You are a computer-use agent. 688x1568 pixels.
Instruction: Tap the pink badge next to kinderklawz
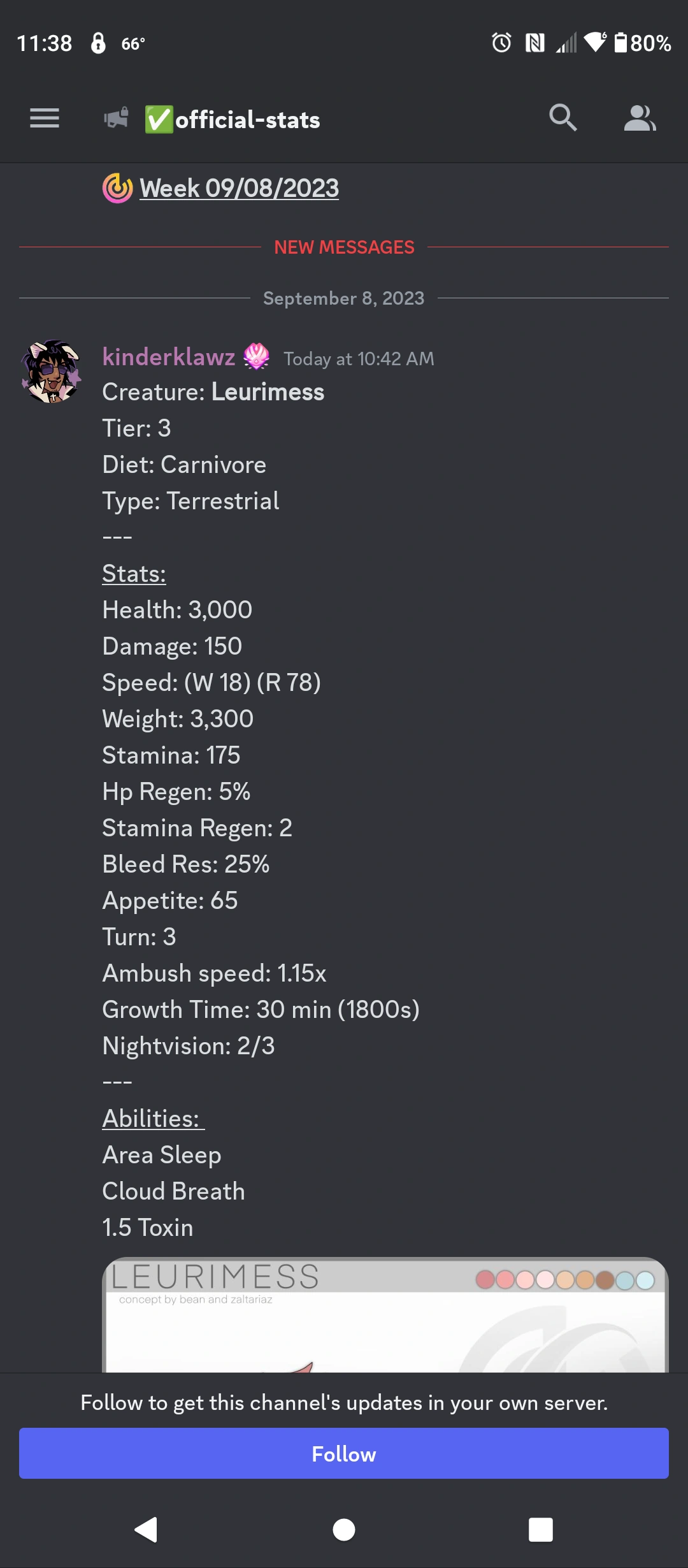pos(257,358)
